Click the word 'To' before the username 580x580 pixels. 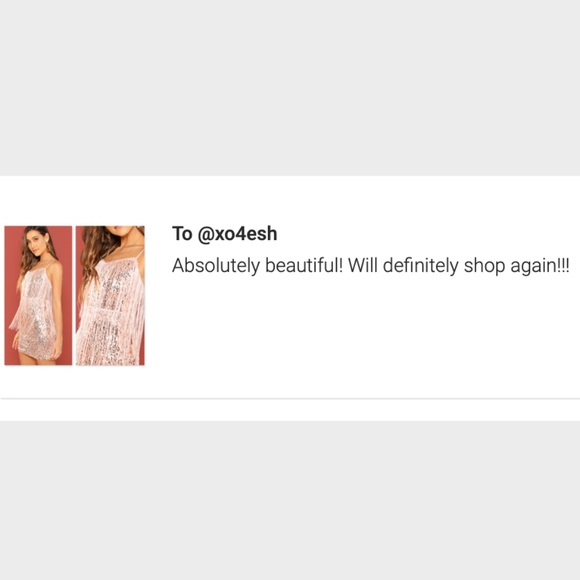(182, 234)
